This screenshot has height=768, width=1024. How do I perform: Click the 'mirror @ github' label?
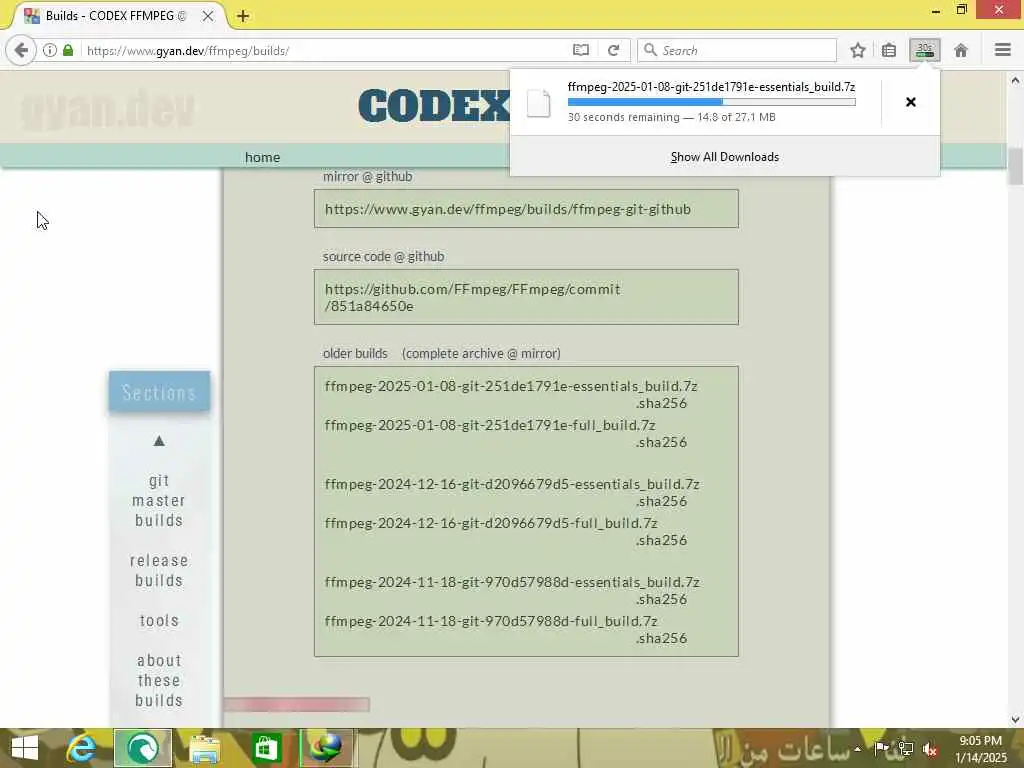(x=367, y=176)
